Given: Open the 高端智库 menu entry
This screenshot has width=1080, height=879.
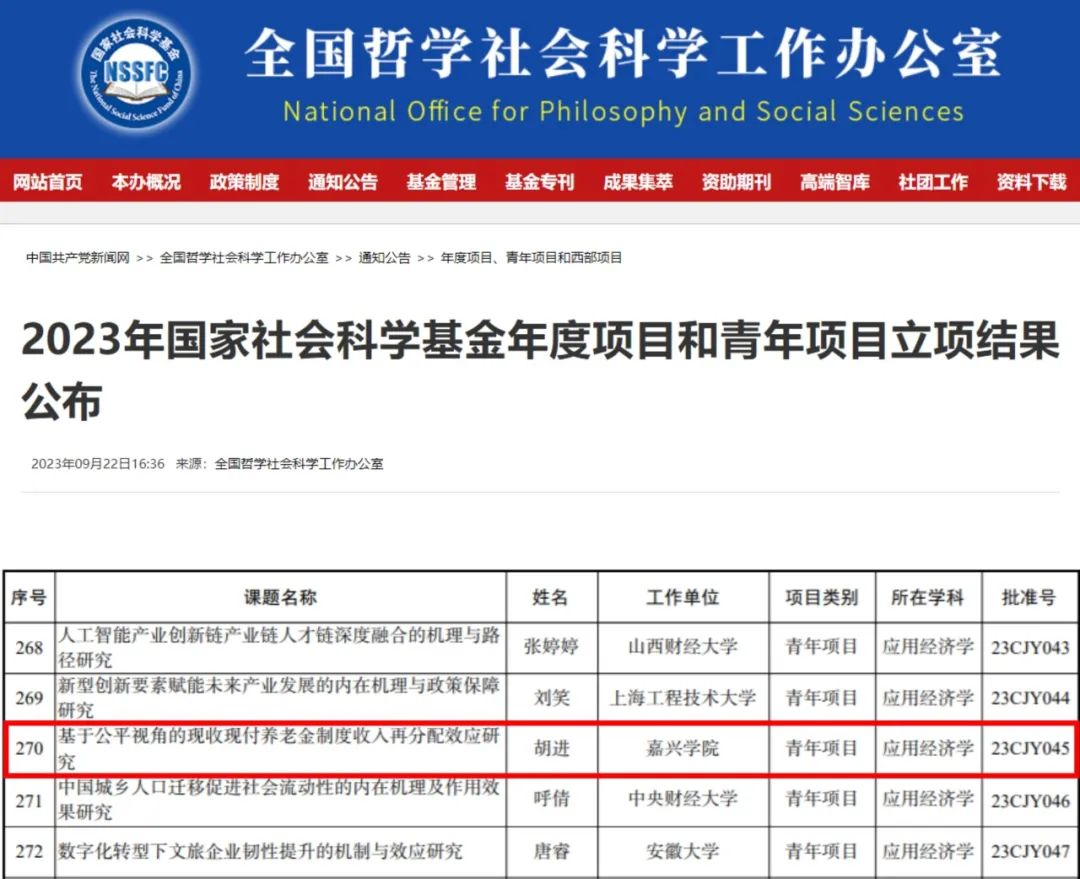Looking at the screenshot, I should (x=835, y=182).
